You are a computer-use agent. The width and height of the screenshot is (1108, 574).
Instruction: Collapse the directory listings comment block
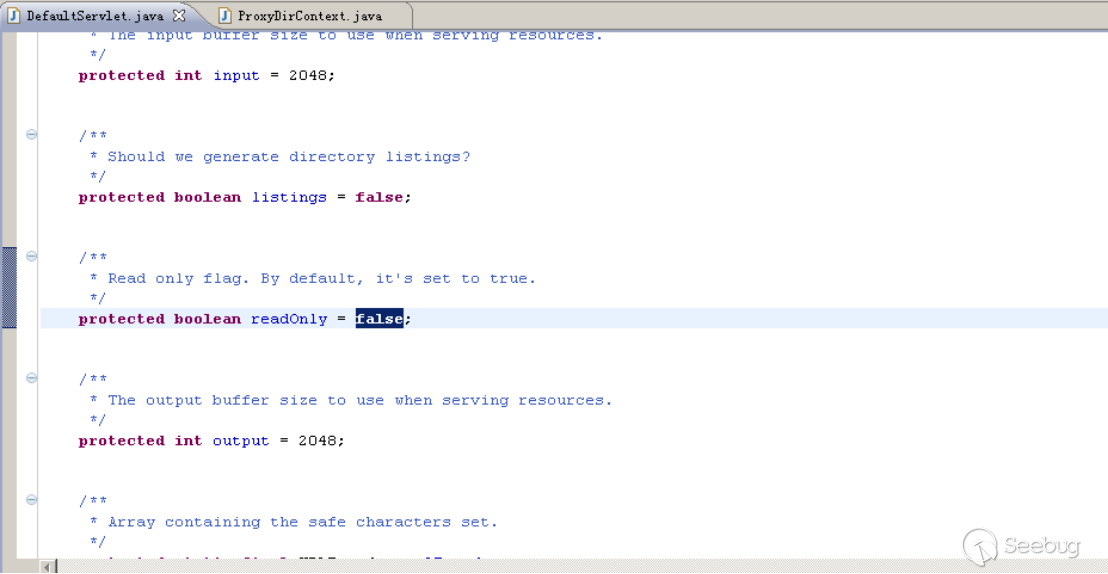[x=32, y=135]
